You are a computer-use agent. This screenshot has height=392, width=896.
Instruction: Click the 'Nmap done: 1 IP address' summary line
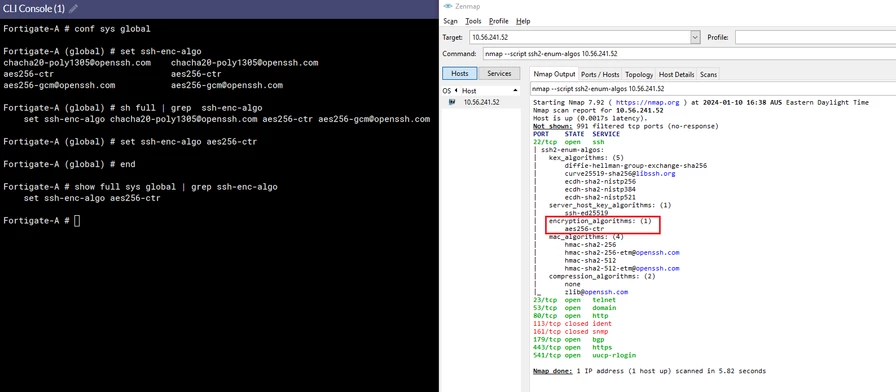click(x=649, y=371)
